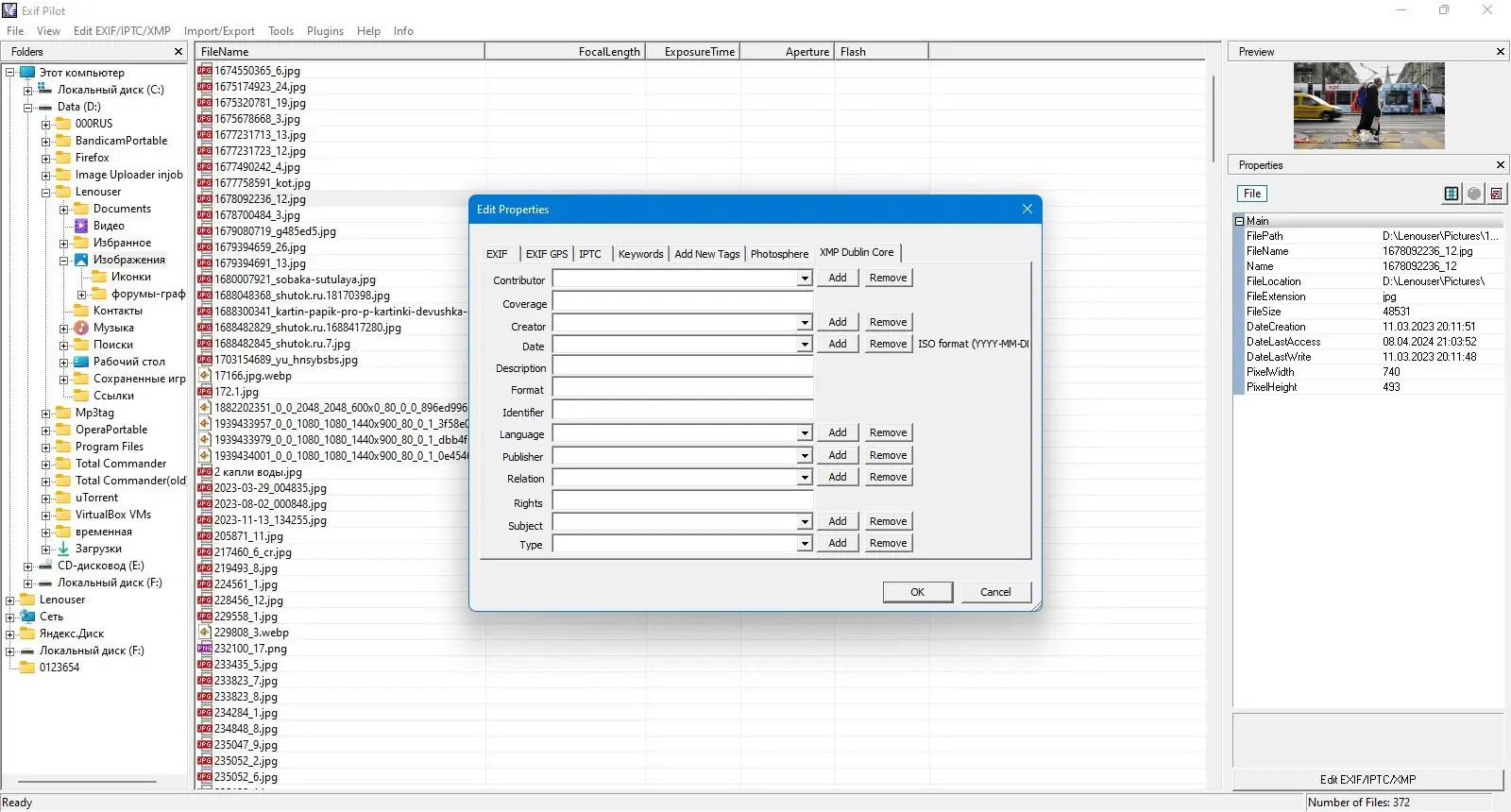This screenshot has width=1511, height=812.
Task: Open the Import/Export menu
Action: click(219, 31)
